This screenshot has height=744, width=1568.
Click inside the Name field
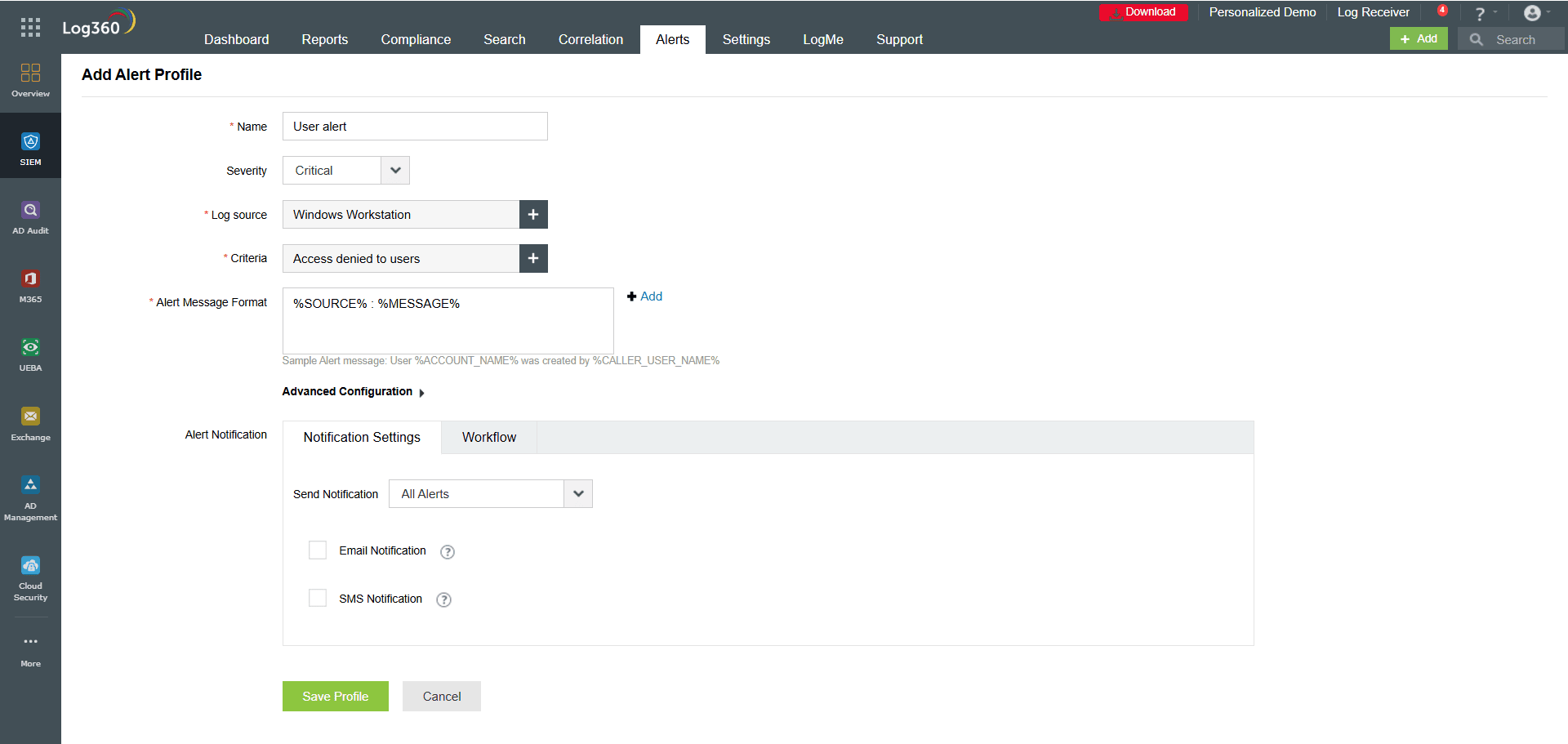(414, 126)
